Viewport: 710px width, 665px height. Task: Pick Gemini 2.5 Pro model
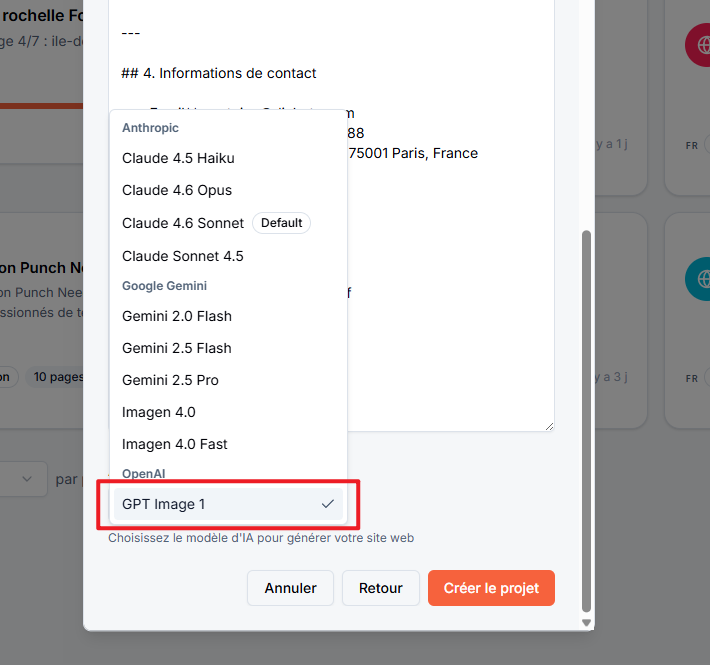[228, 380]
